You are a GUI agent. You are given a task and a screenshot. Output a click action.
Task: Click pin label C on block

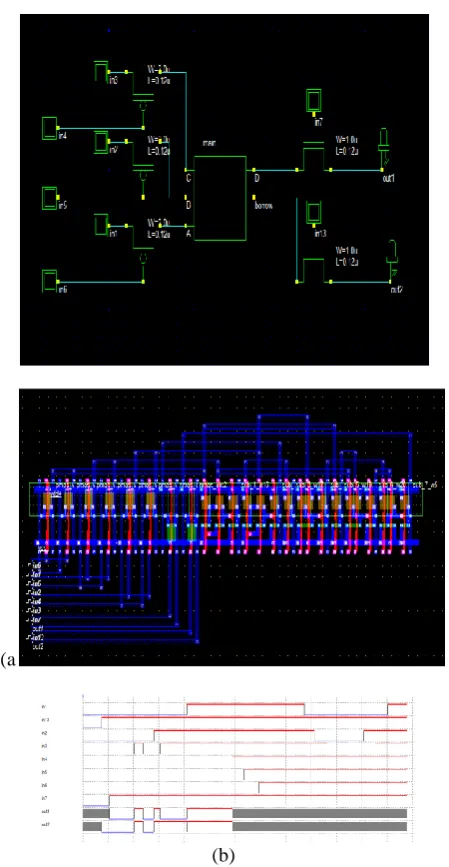[x=187, y=178]
